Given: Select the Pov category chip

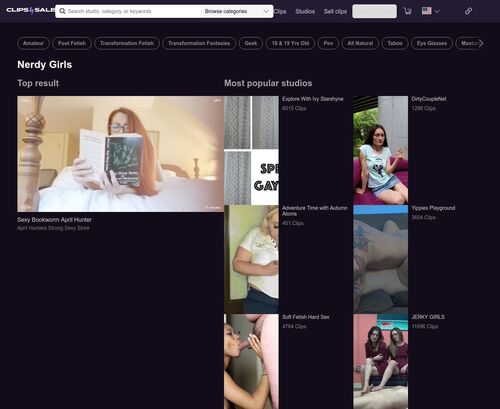Looking at the screenshot, I should coord(328,43).
